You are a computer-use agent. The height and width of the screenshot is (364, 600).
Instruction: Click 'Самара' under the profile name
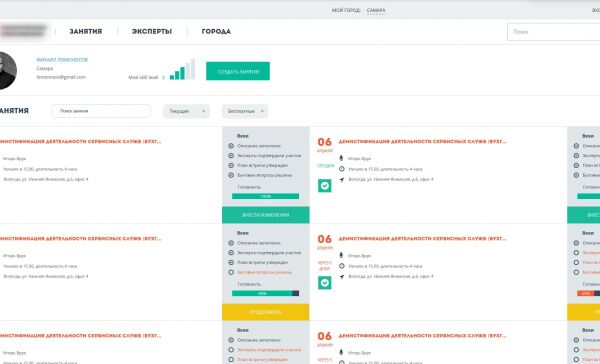click(45, 69)
